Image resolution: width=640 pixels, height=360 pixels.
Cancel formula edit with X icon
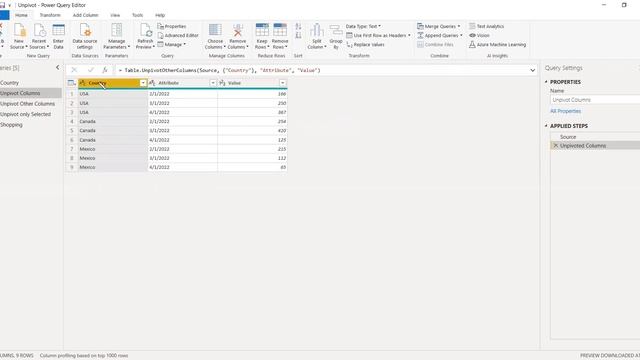click(x=74, y=70)
